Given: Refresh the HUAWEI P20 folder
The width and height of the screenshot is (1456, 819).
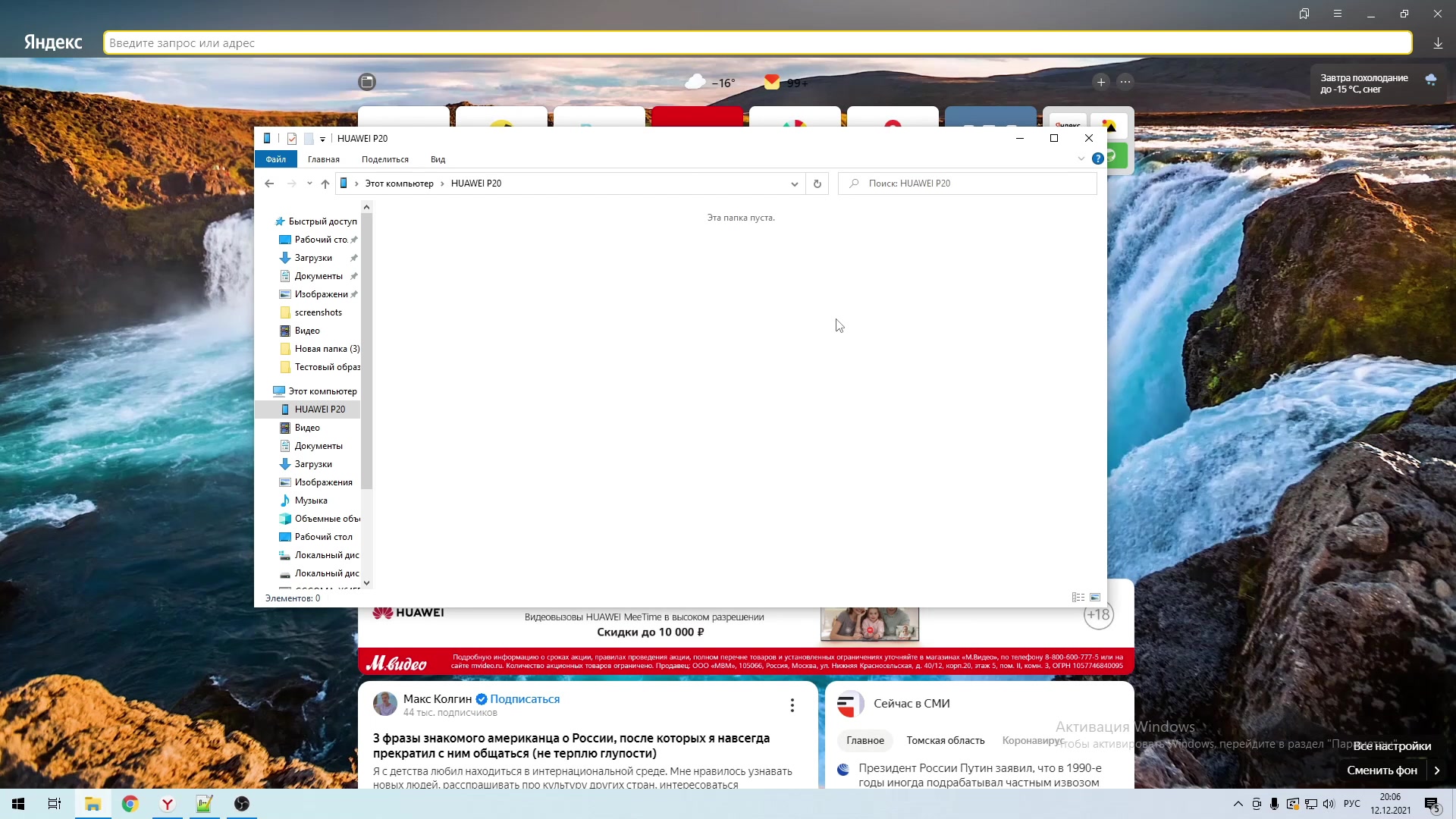Looking at the screenshot, I should pos(817,184).
